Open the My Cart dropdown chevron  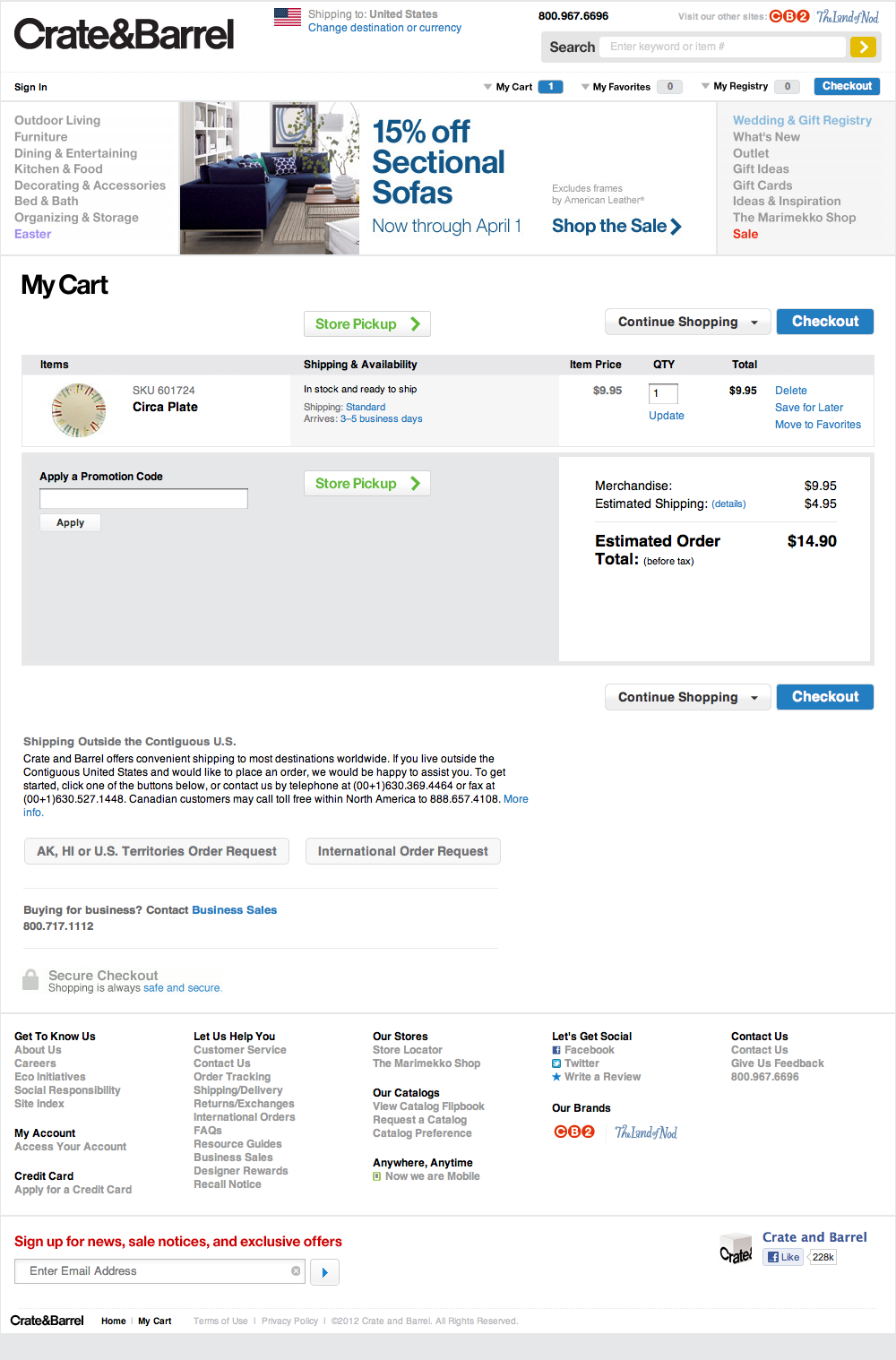[487, 86]
